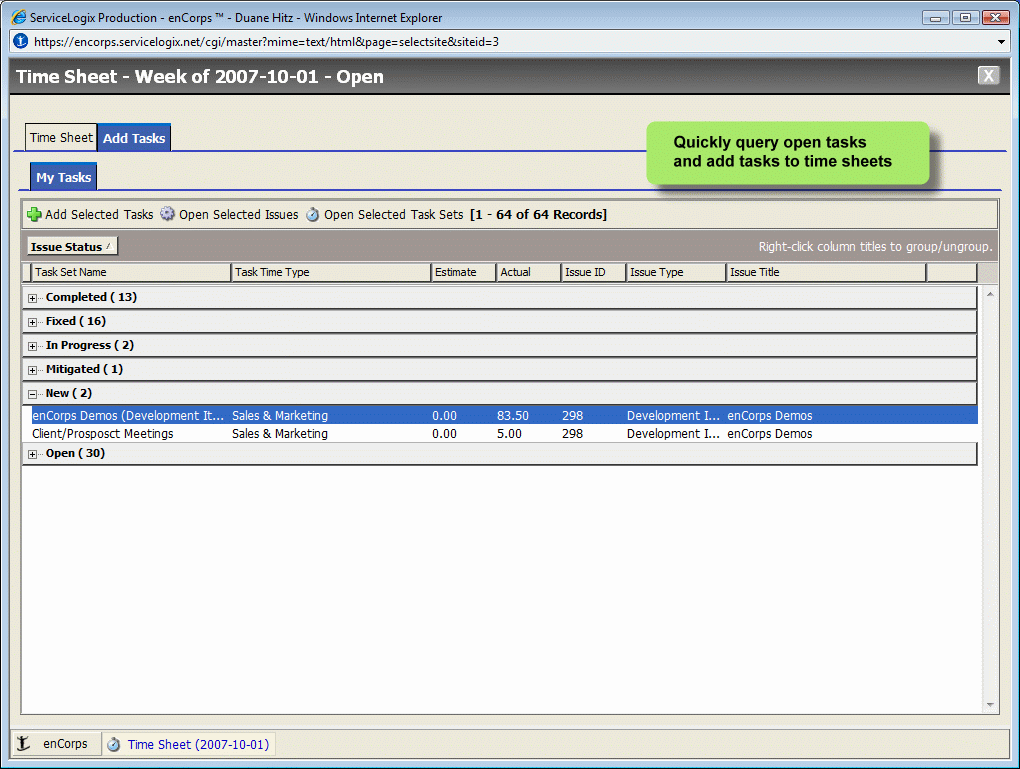
Task: Expand the Fixed (16) group
Action: [33, 323]
